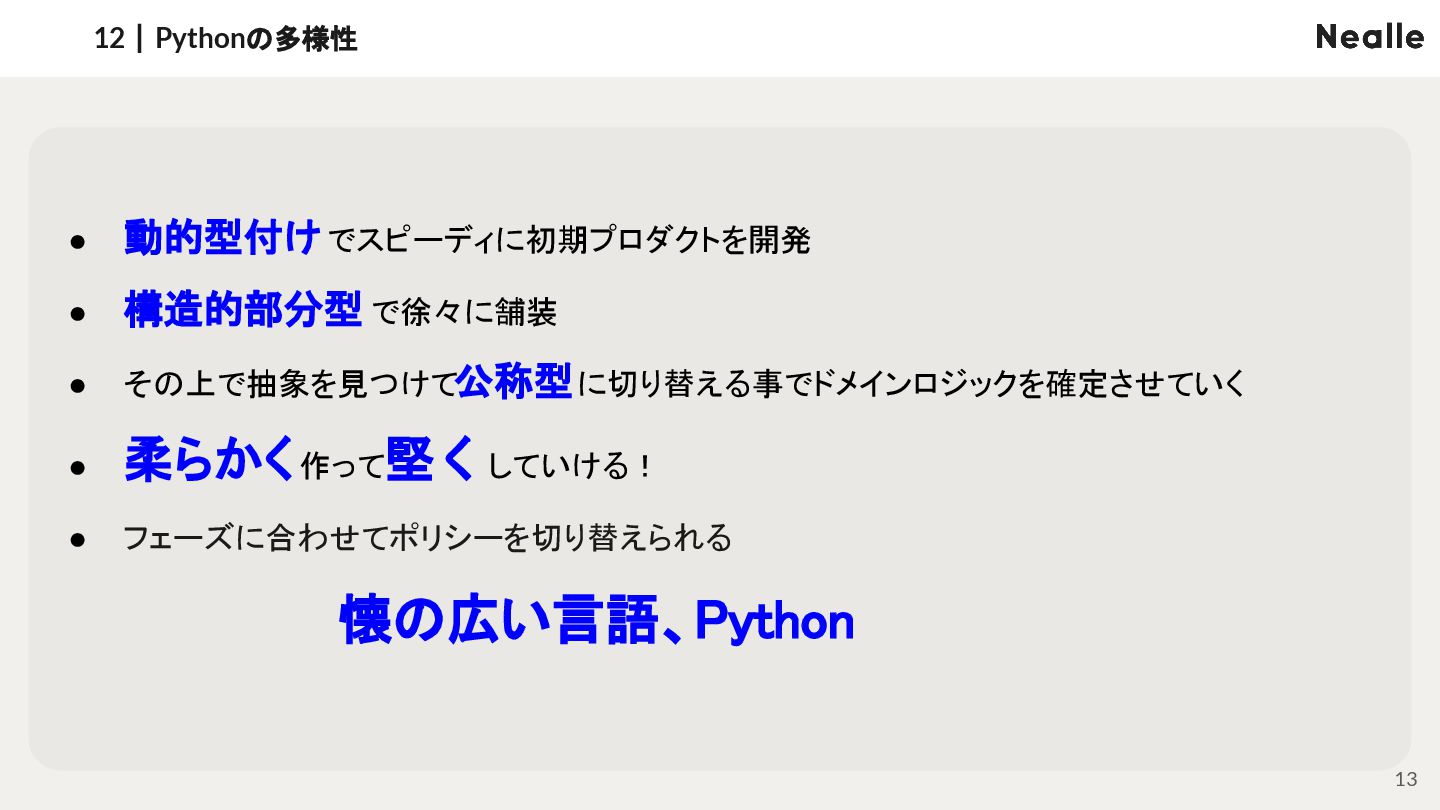
Task: Click the text "していける！"
Action: 570,466
